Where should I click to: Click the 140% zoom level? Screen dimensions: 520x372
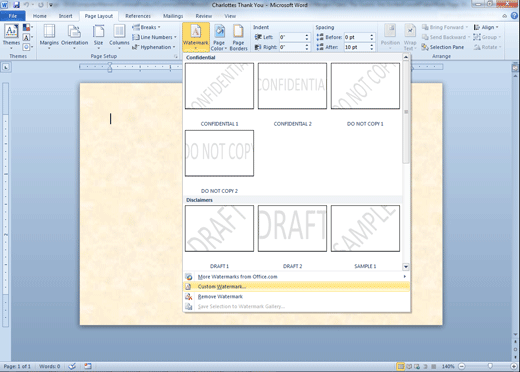coord(448,366)
